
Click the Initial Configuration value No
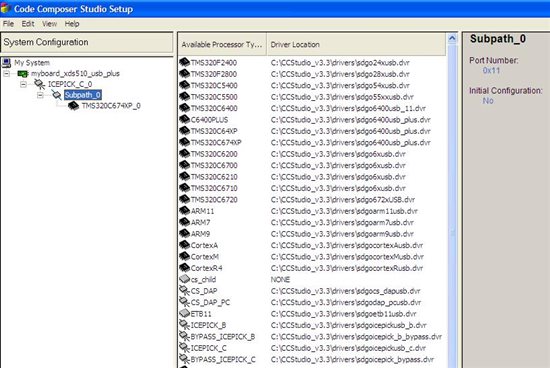point(488,101)
